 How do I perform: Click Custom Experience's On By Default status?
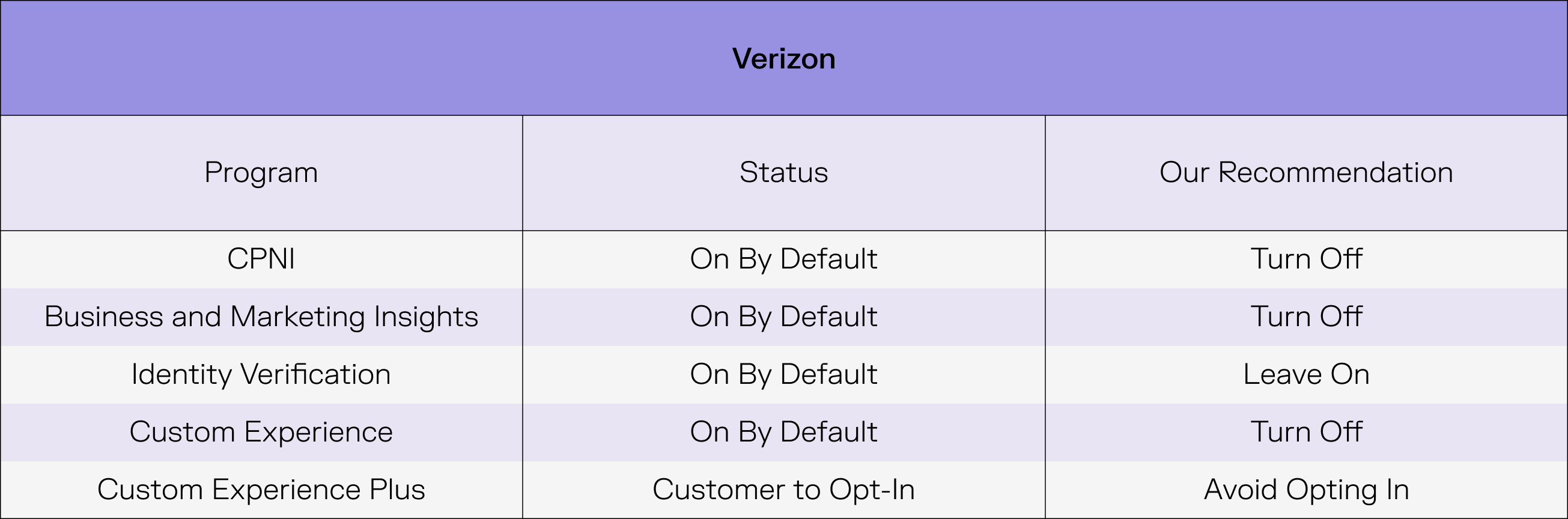pos(783,432)
